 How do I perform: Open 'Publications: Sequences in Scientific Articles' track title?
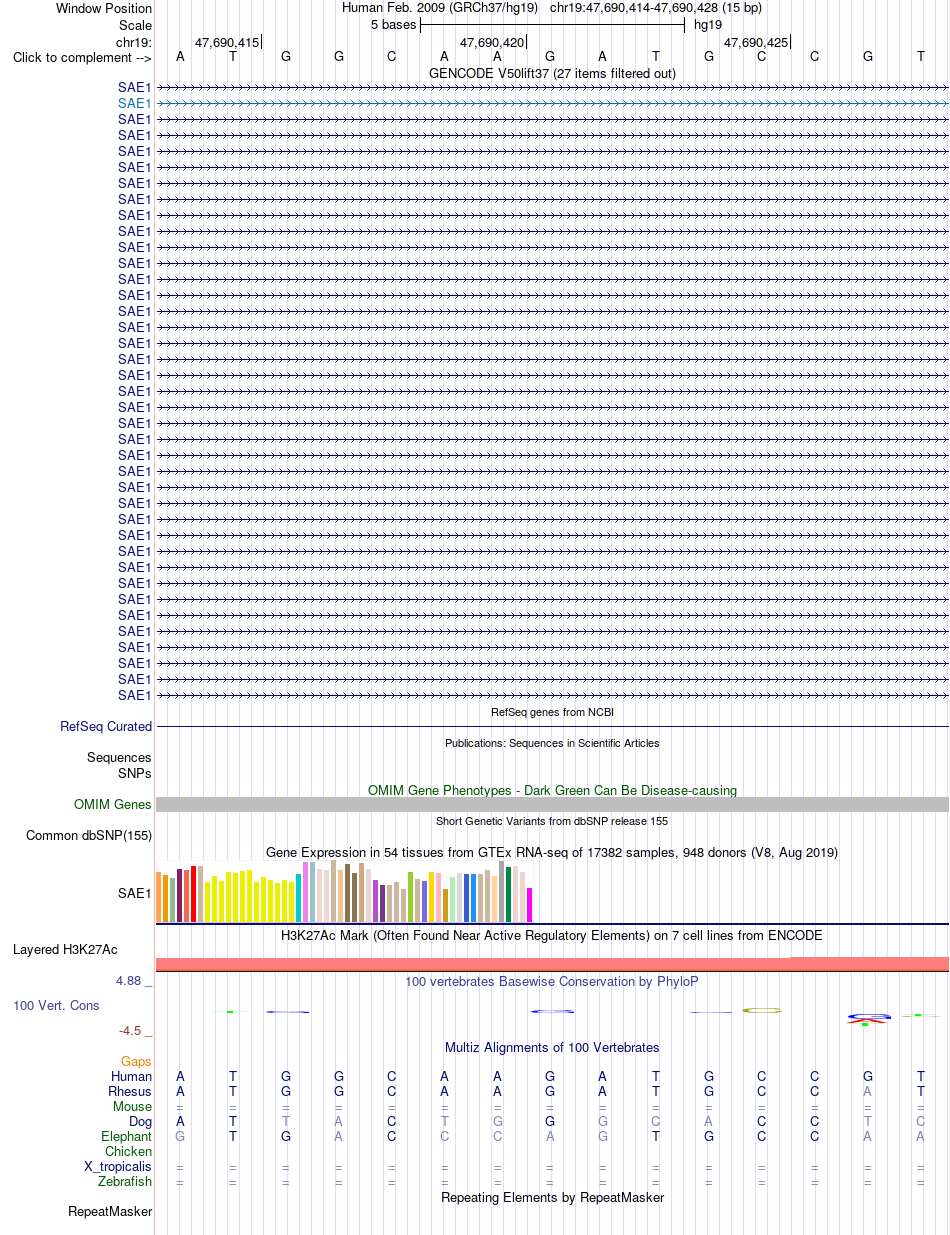pyautogui.click(x=552, y=743)
